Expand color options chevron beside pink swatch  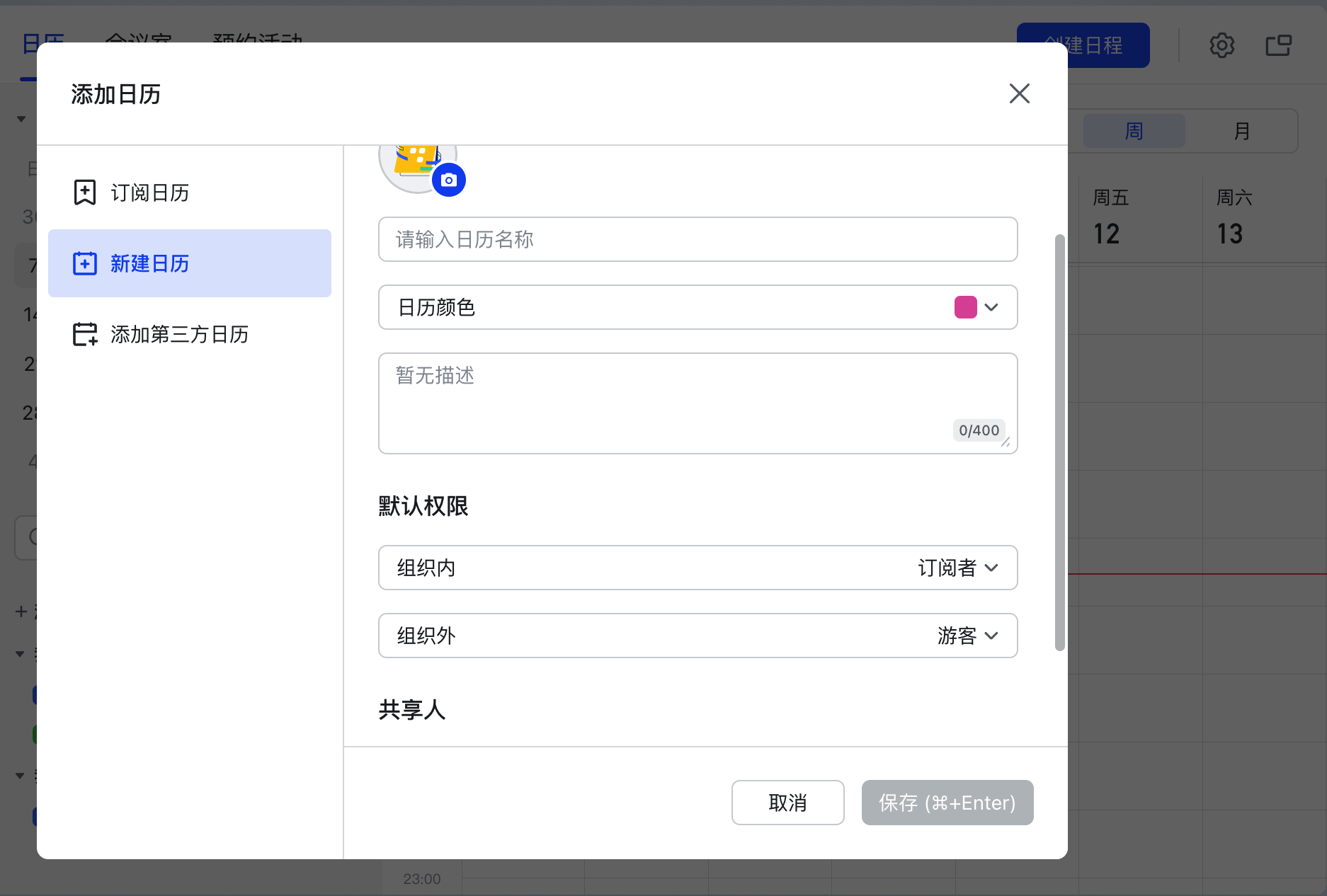(991, 307)
